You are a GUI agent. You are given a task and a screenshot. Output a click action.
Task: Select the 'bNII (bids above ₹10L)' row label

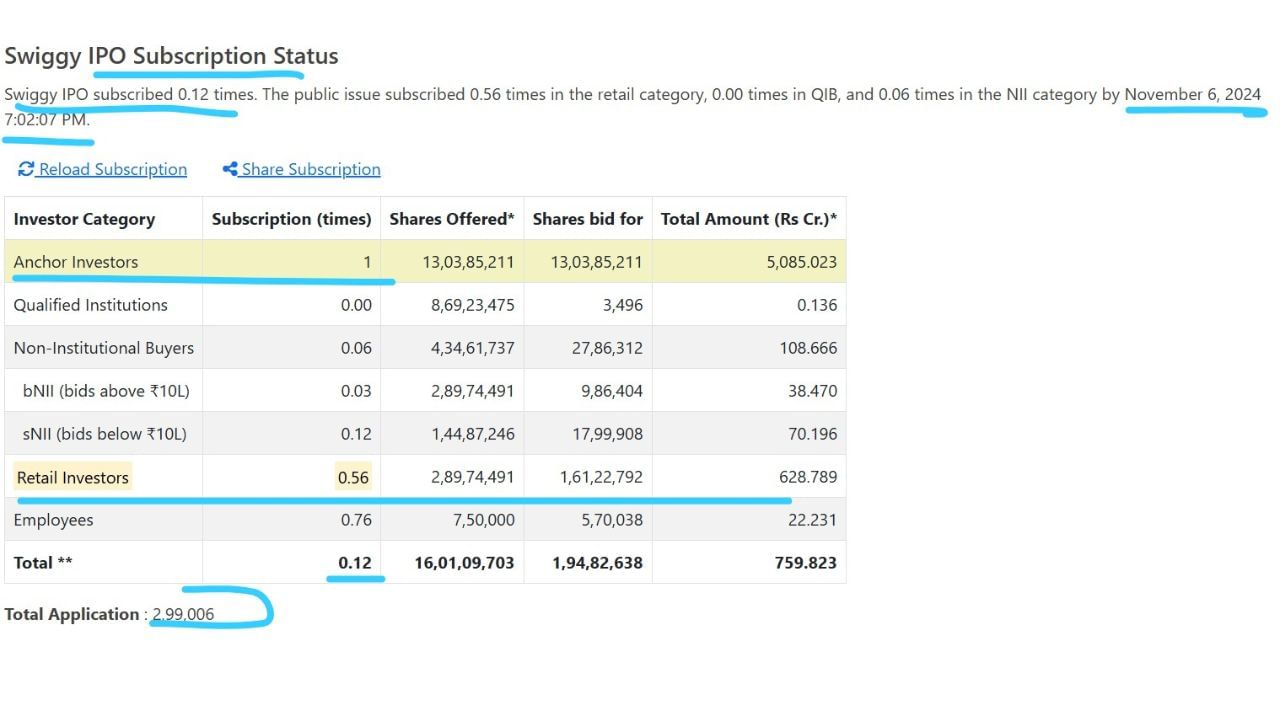[106, 391]
